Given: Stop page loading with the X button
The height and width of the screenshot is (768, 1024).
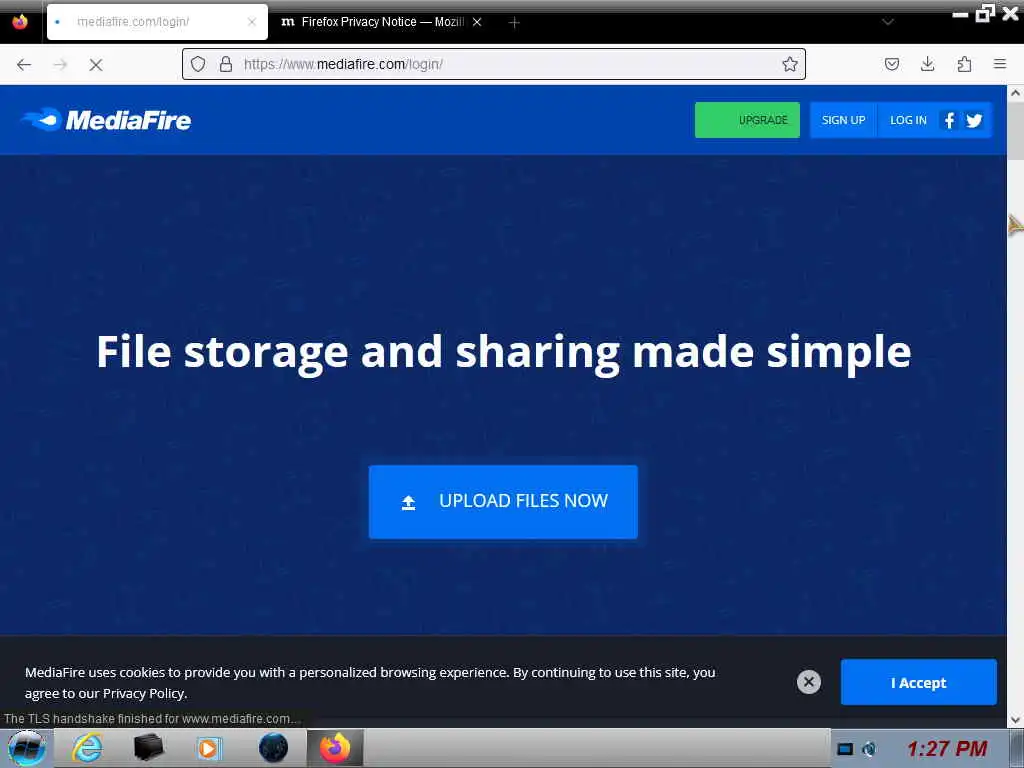Looking at the screenshot, I should [x=96, y=64].
